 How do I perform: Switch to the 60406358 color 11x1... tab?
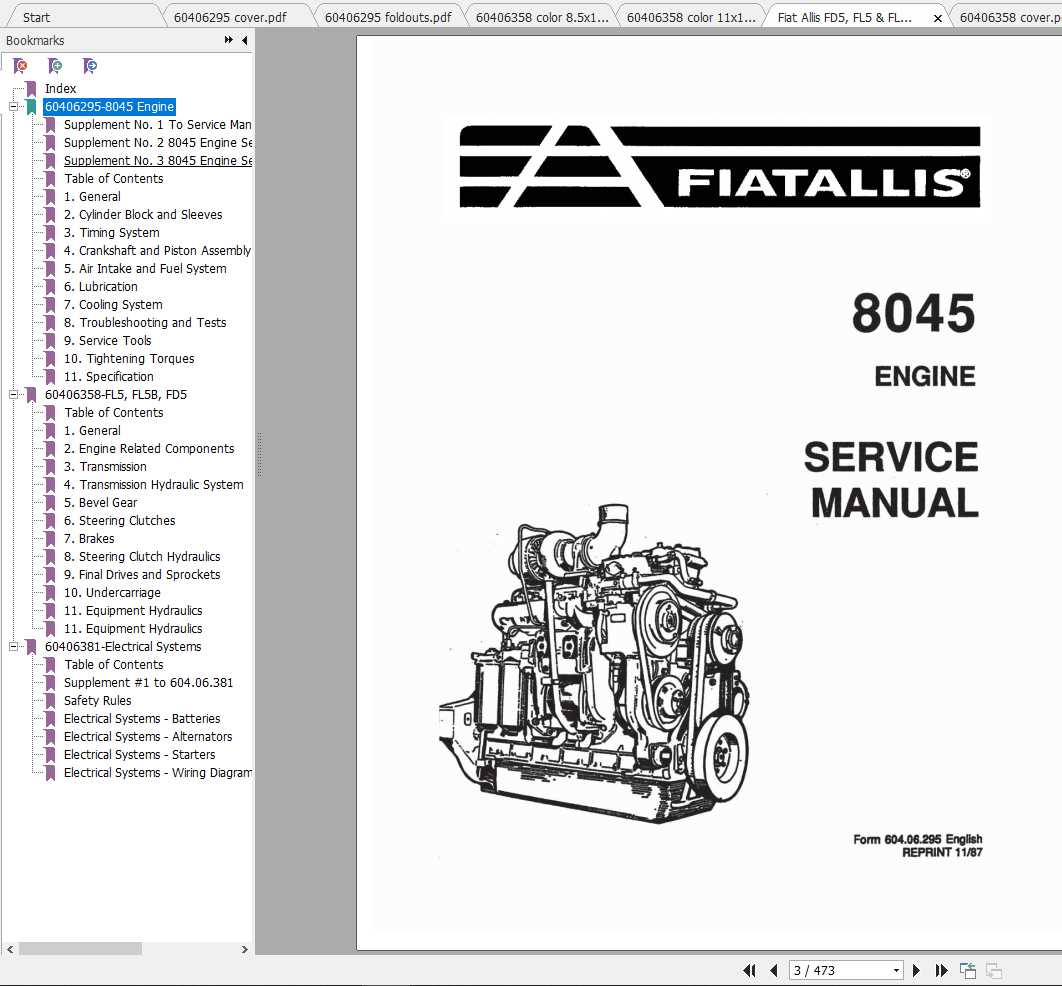coord(691,17)
